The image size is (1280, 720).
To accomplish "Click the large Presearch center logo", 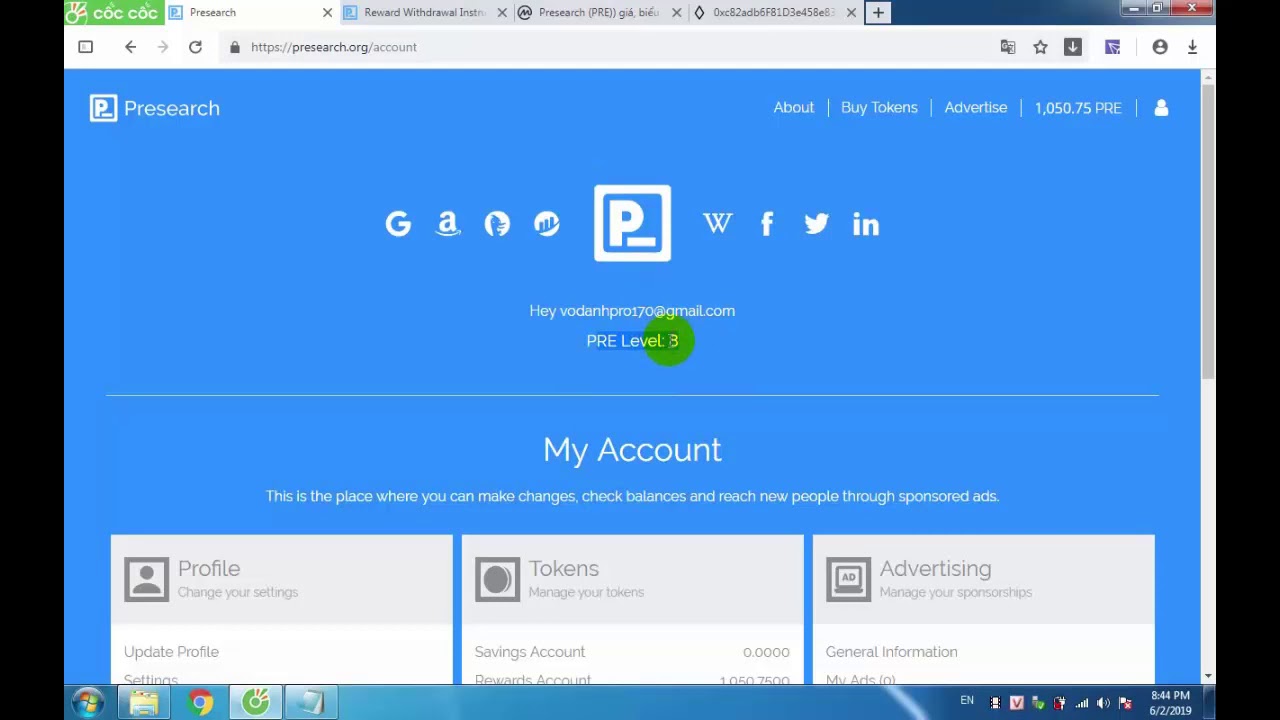I will (632, 223).
